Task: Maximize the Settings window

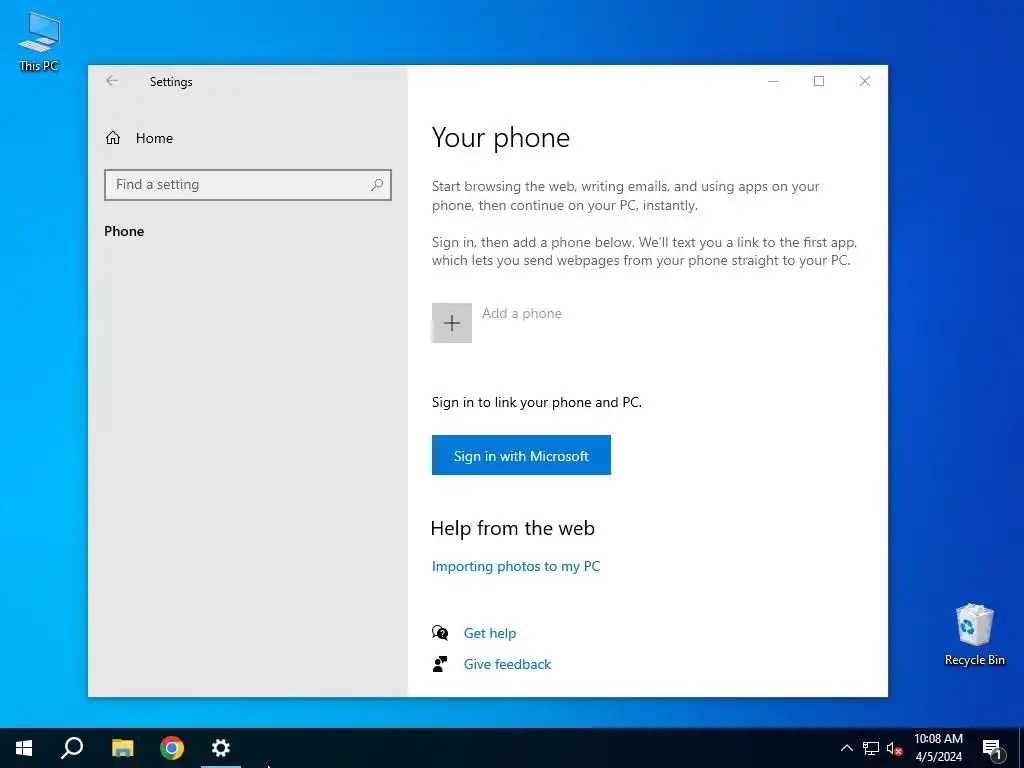Action: (819, 81)
